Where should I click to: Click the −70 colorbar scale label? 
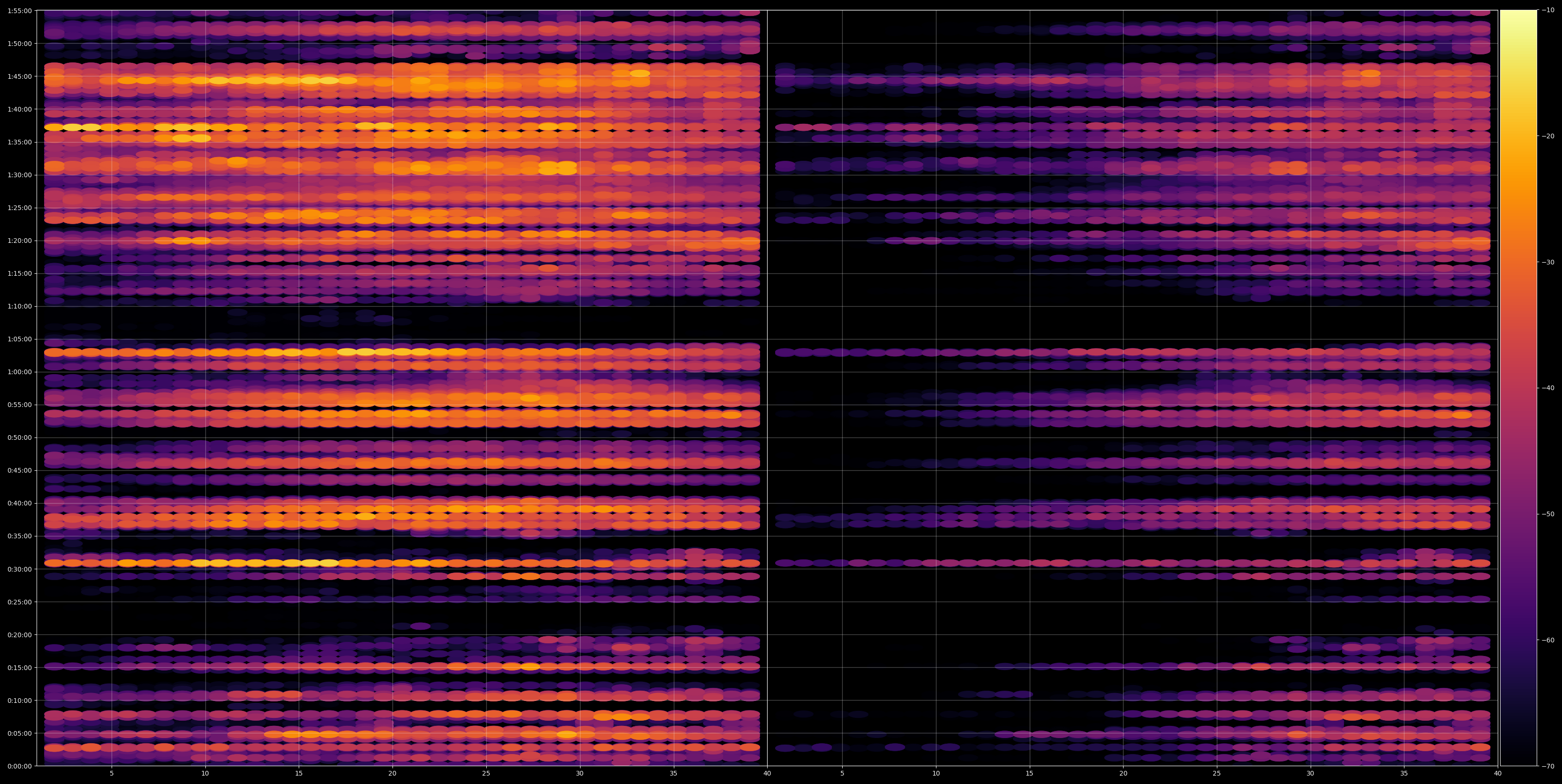coord(1548,766)
